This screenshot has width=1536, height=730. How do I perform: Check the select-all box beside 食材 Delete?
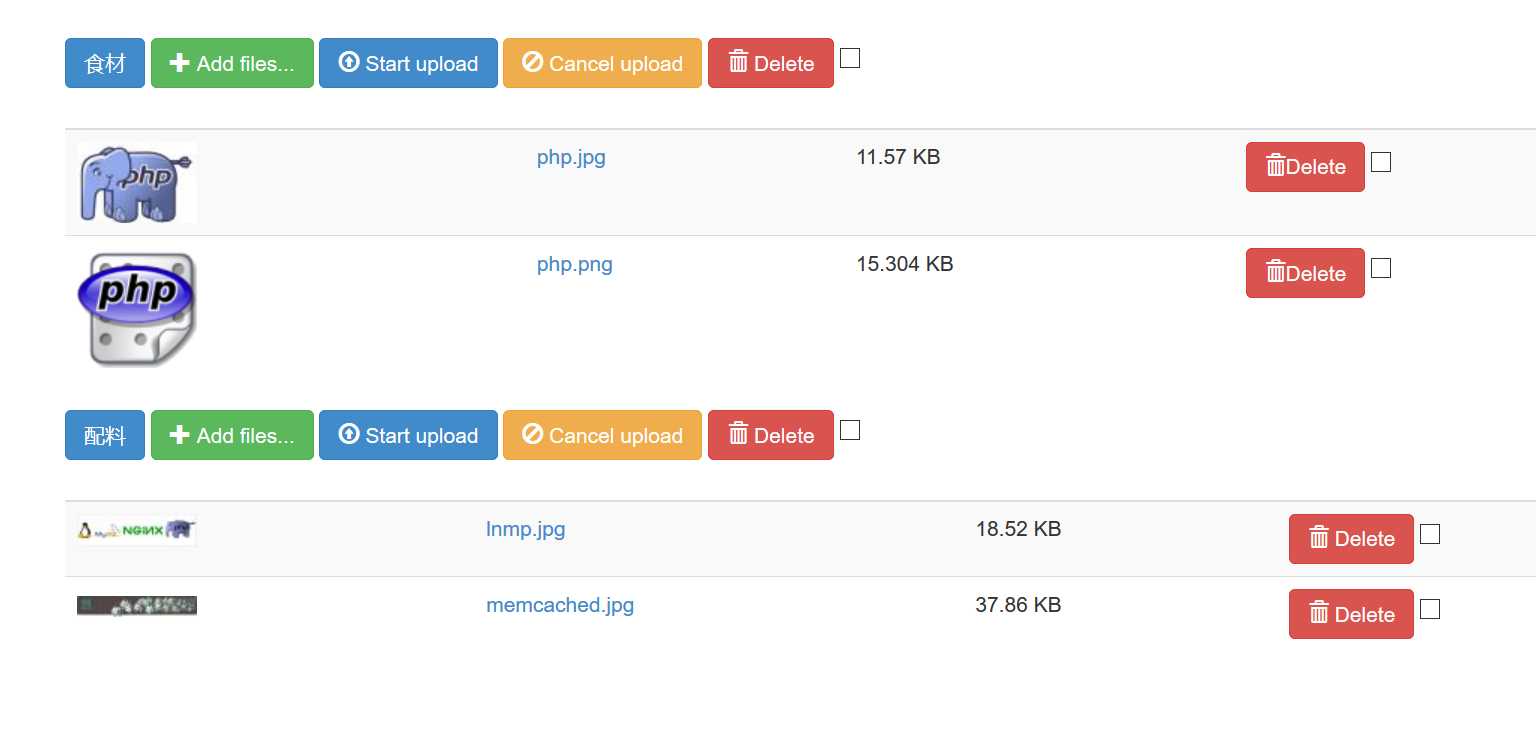tap(850, 58)
